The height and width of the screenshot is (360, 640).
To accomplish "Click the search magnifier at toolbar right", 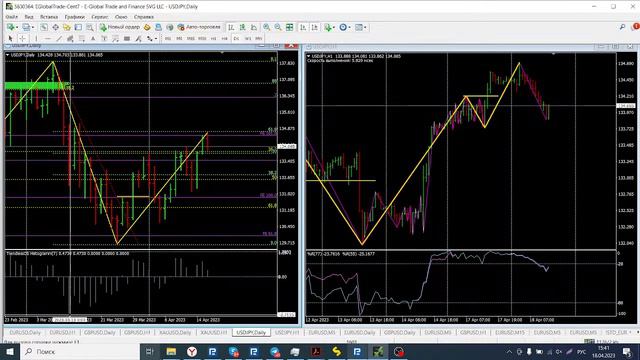I will pos(622,27).
